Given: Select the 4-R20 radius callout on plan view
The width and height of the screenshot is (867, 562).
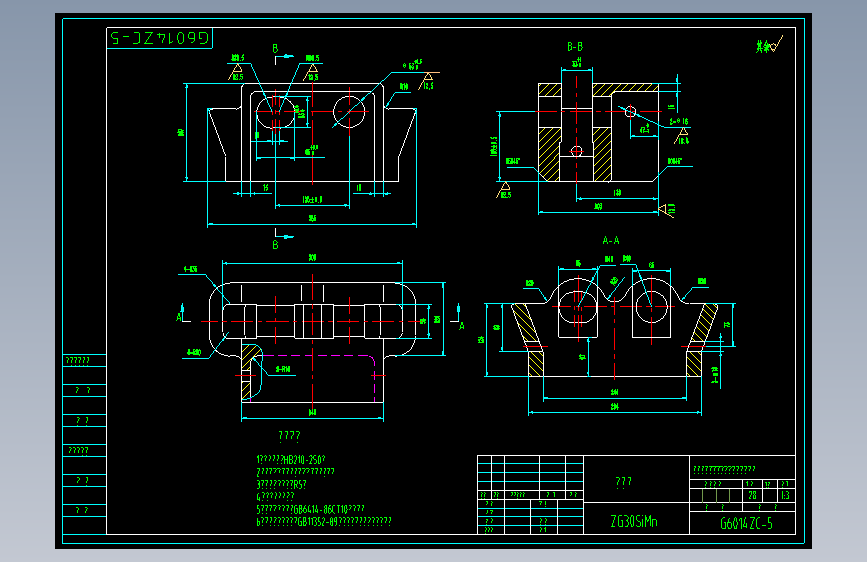Looking at the screenshot, I should [194, 352].
